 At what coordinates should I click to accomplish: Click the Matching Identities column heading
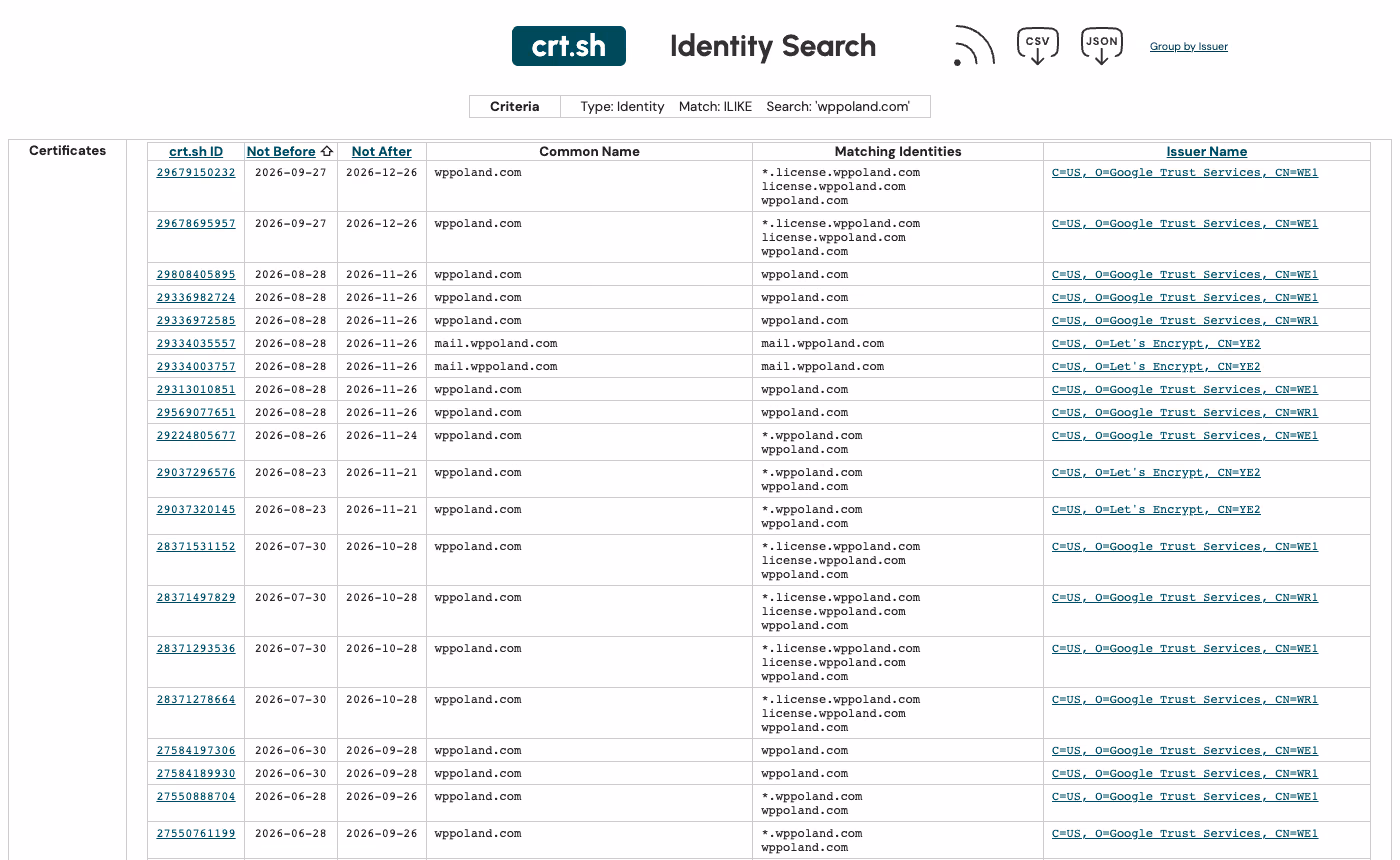898,152
